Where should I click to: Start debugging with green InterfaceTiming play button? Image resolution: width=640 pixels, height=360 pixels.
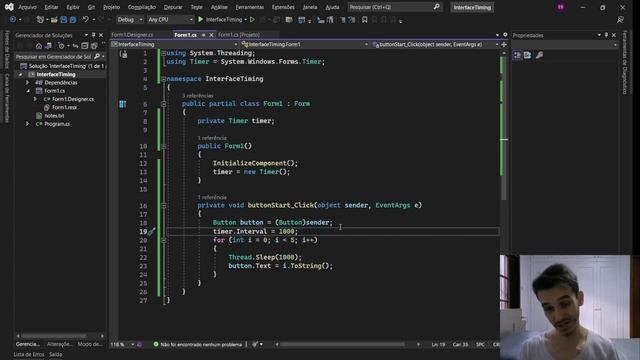coord(220,20)
